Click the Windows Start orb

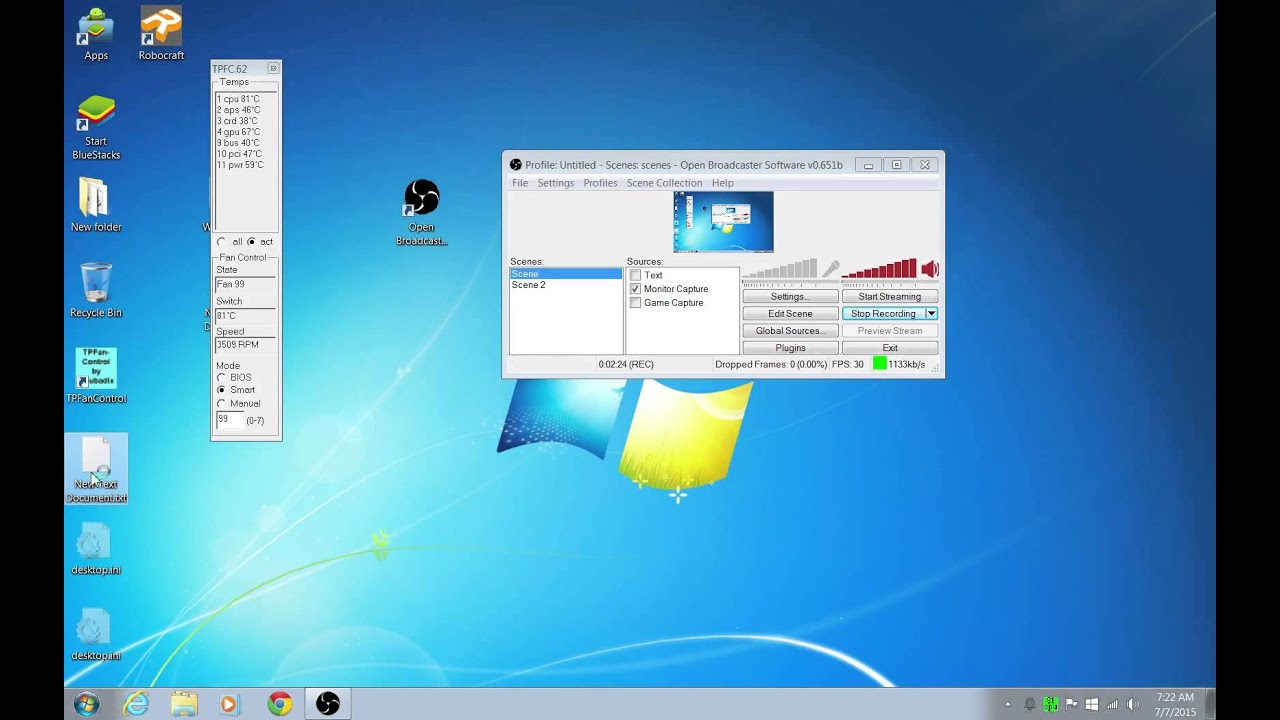[86, 704]
